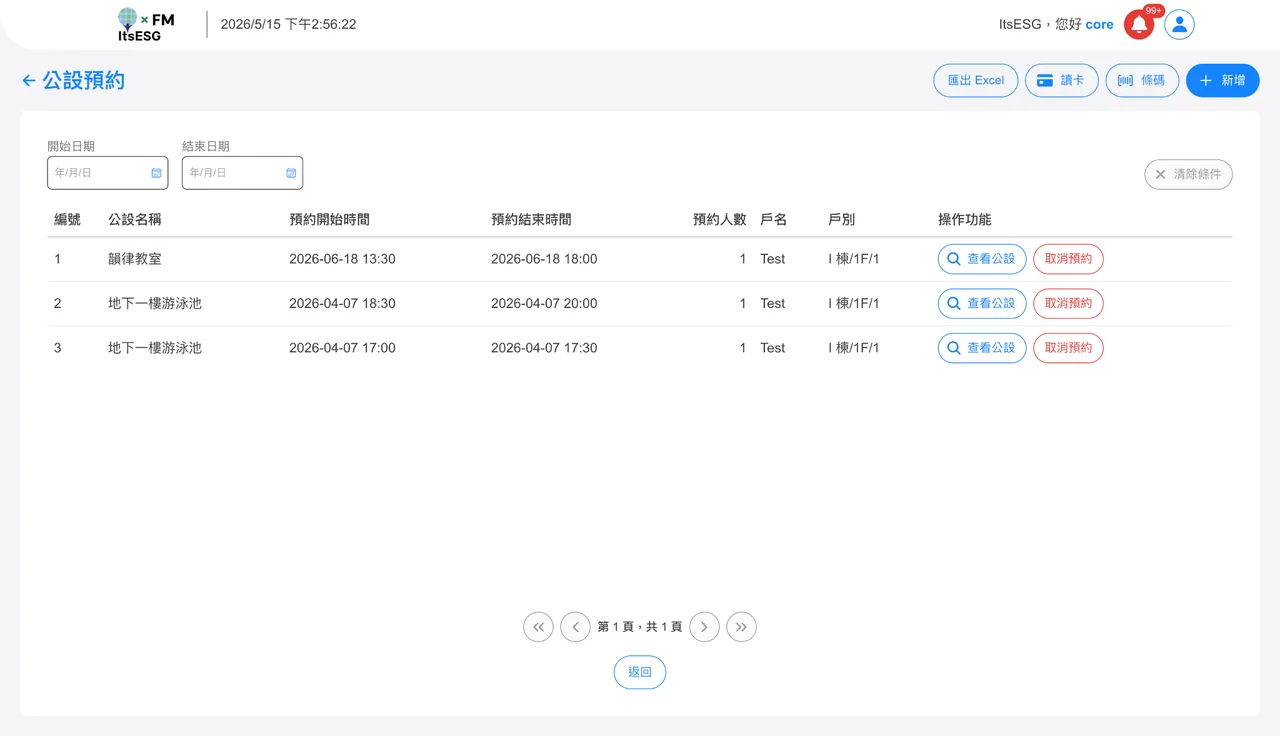The width and height of the screenshot is (1280, 736).
Task: Cancel the 2026-04-07 17:00 swimming pool reservation
Action: (1068, 348)
